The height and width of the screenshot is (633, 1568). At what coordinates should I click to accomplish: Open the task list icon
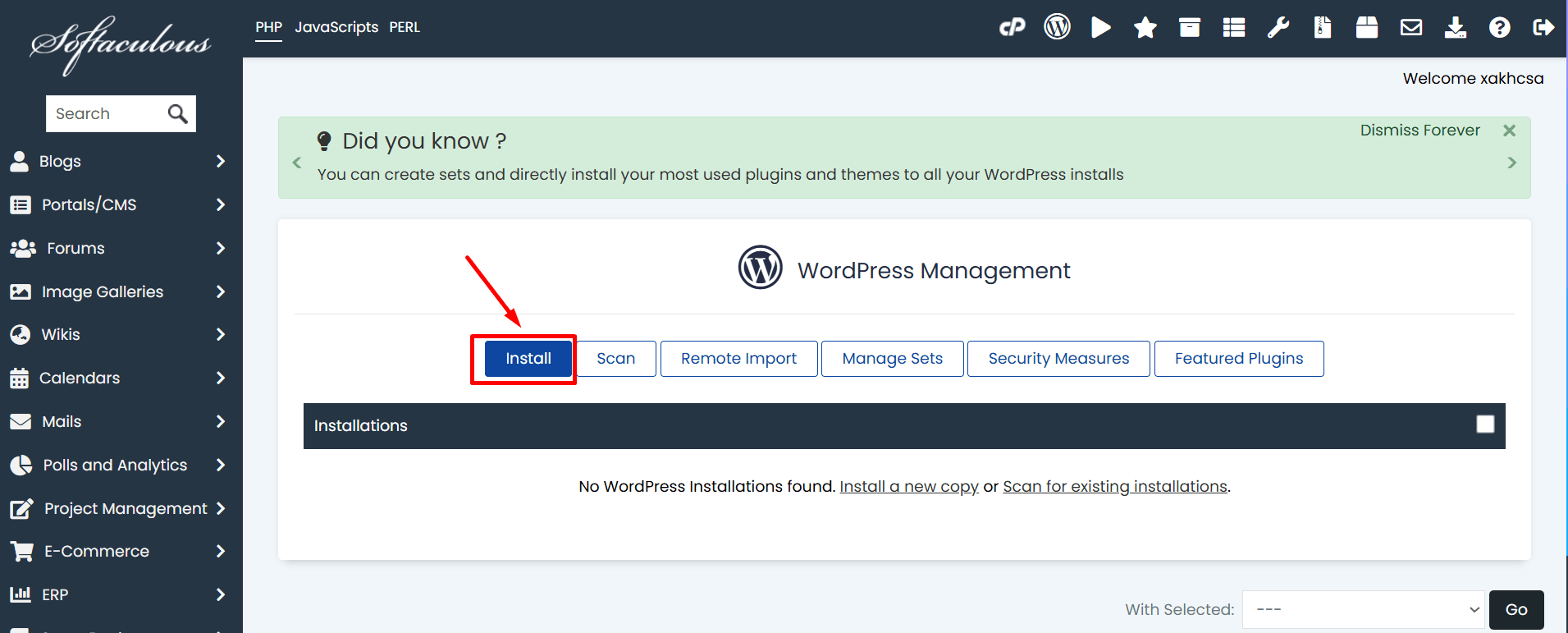[1234, 28]
